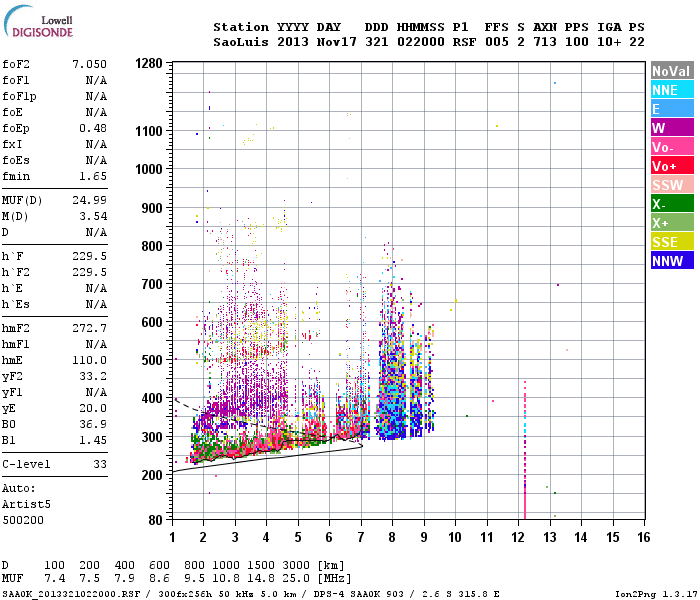Click the day number 321
This screenshot has width=700, height=600.
pos(377,42)
